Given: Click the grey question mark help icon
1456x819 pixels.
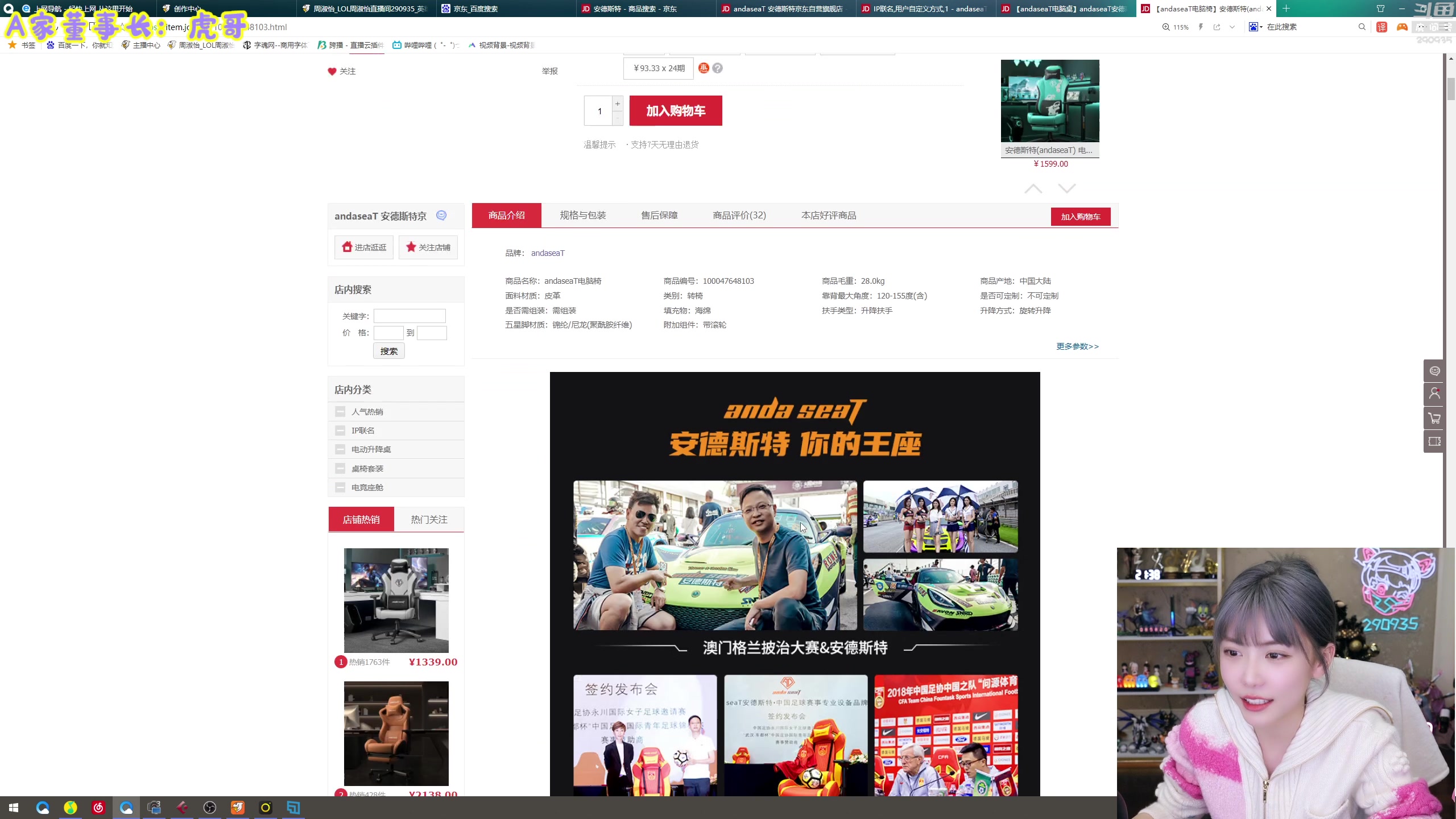Looking at the screenshot, I should [718, 68].
